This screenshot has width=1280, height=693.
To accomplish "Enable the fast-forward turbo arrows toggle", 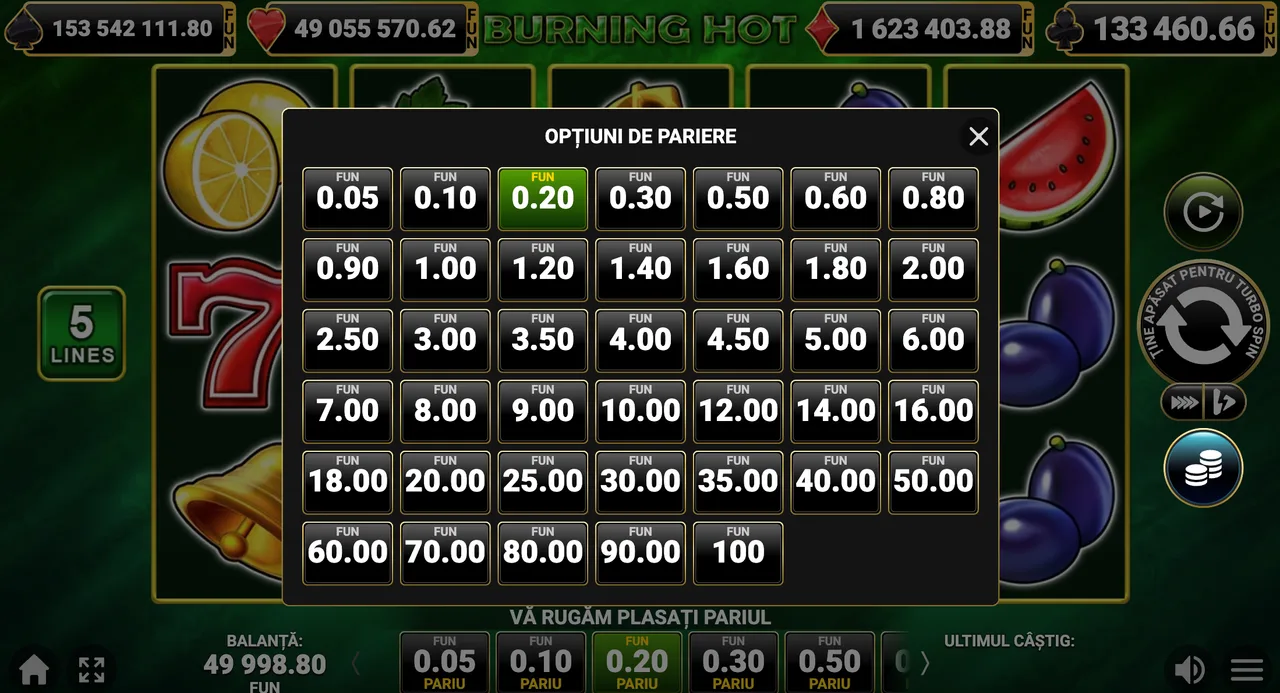I will [1182, 403].
